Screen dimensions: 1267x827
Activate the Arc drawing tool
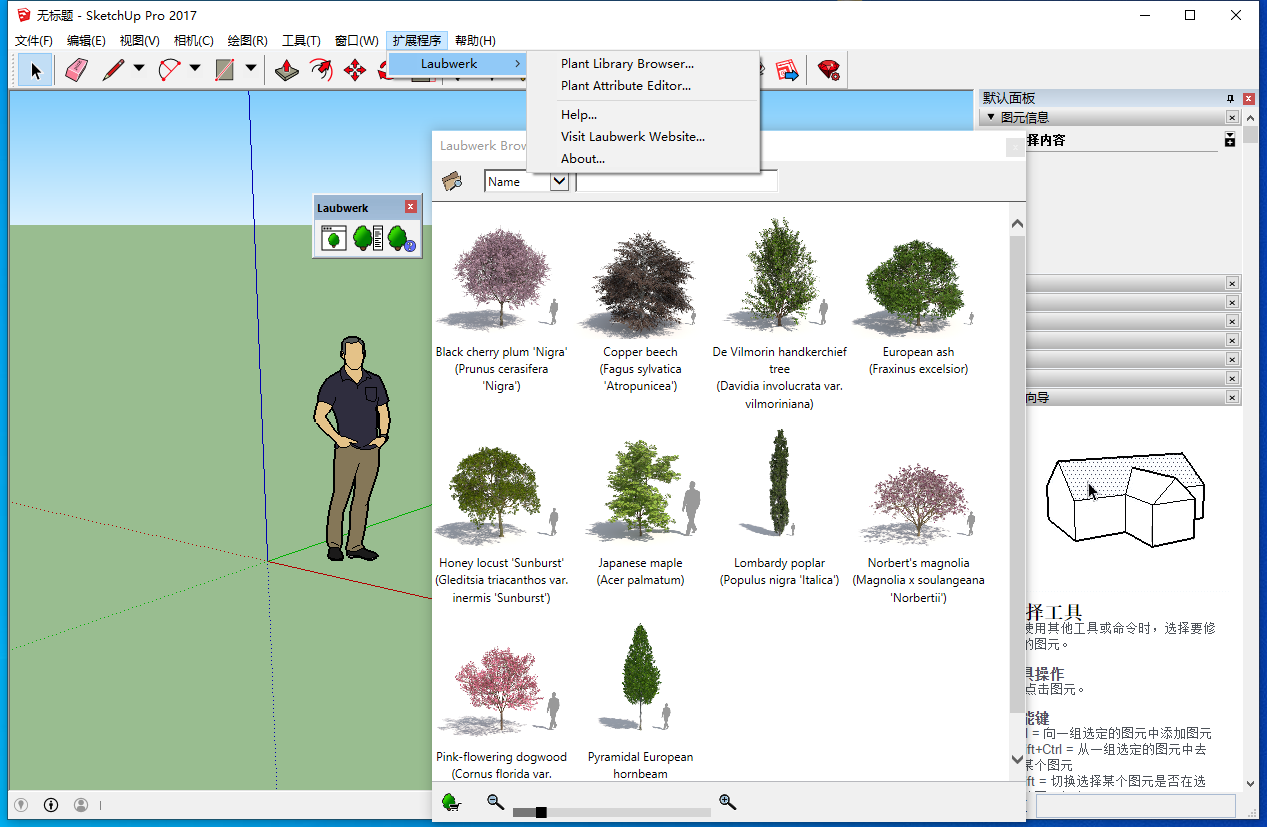(169, 70)
